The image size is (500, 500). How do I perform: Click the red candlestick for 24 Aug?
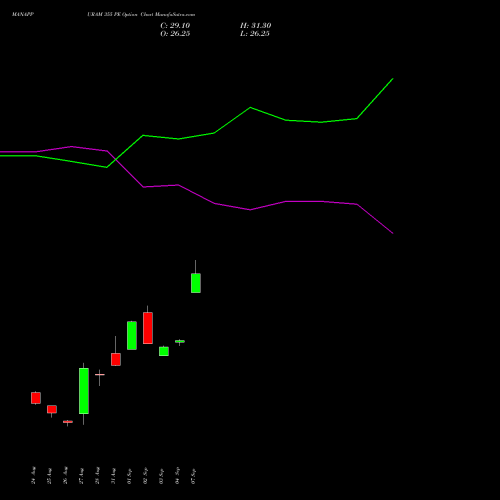pos(36,398)
